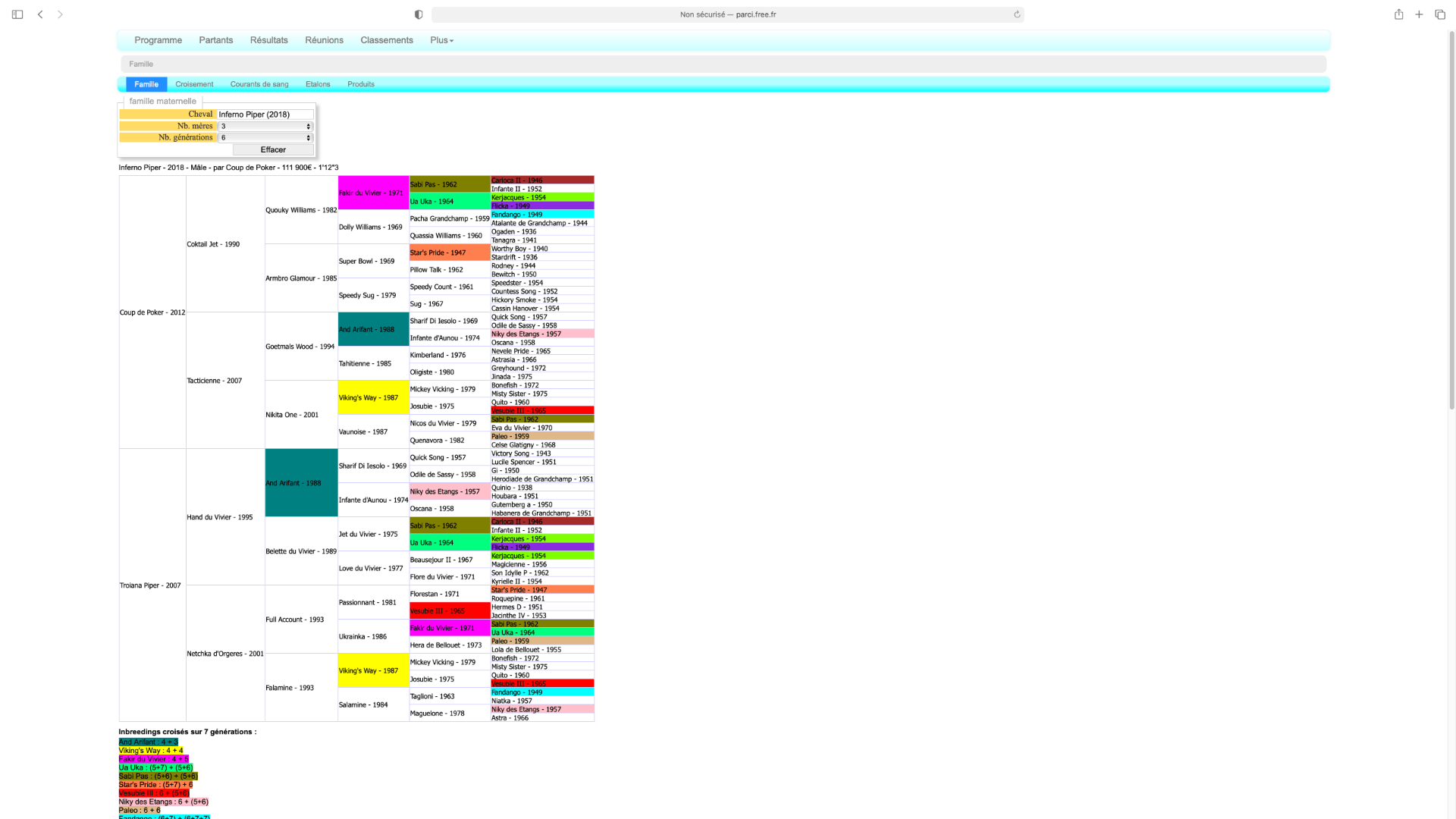The height and width of the screenshot is (819, 1456).
Task: Click Love du Vivier - 1977 cell
Action: pyautogui.click(x=373, y=568)
